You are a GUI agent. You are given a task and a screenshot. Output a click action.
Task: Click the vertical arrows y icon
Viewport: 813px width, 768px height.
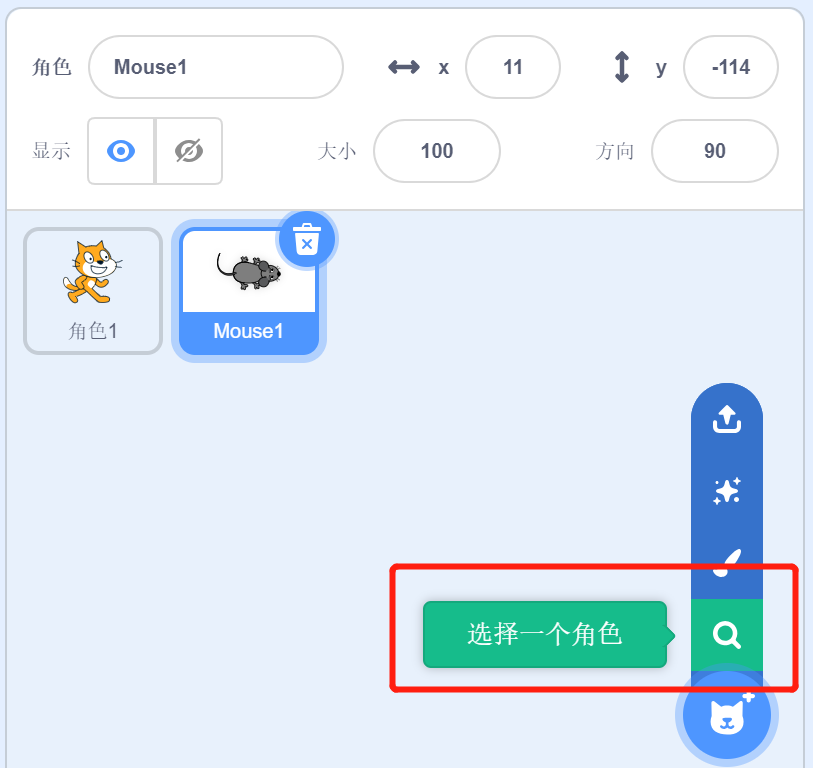click(x=622, y=67)
